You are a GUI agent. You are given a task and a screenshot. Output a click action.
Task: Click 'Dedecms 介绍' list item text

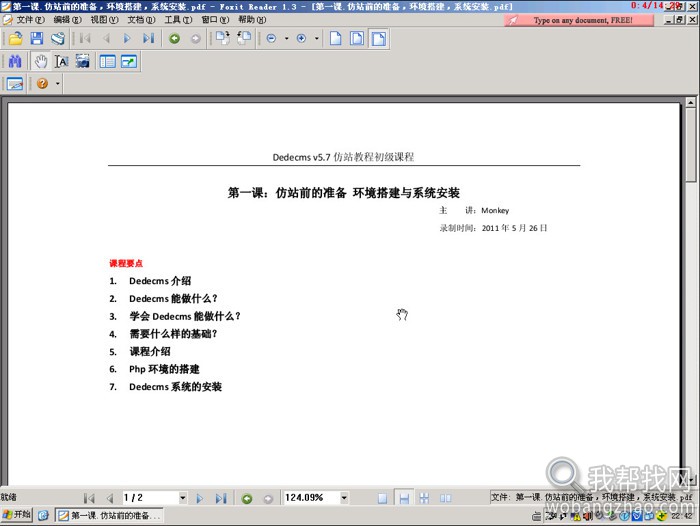pyautogui.click(x=160, y=281)
